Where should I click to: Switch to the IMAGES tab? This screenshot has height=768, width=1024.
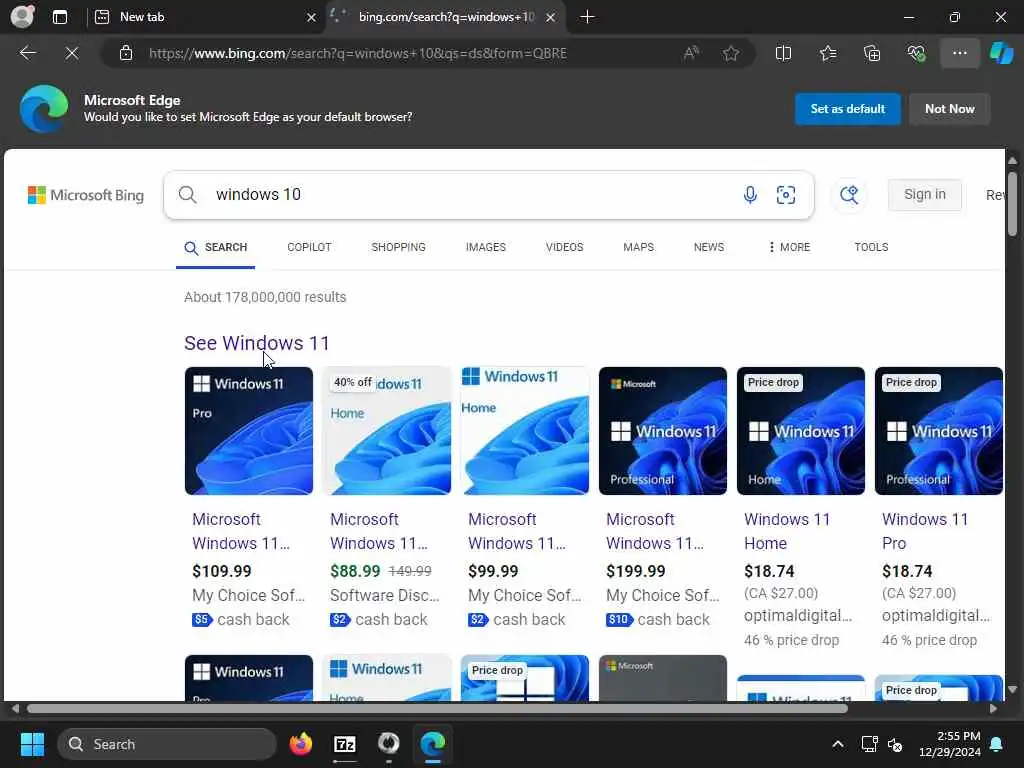tap(485, 247)
